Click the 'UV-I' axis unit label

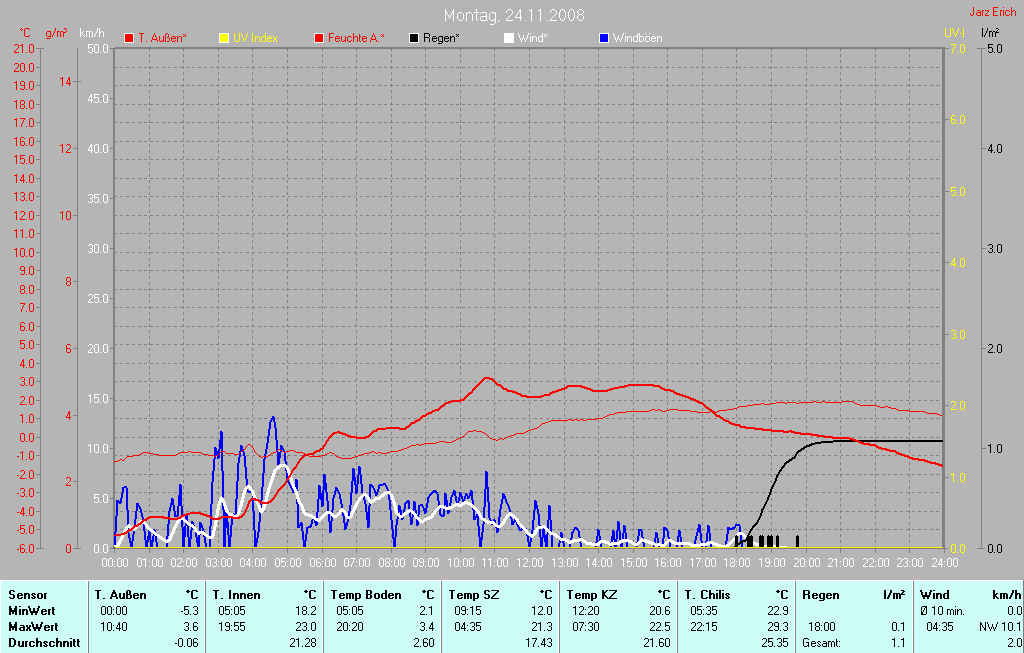pyautogui.click(x=954, y=33)
